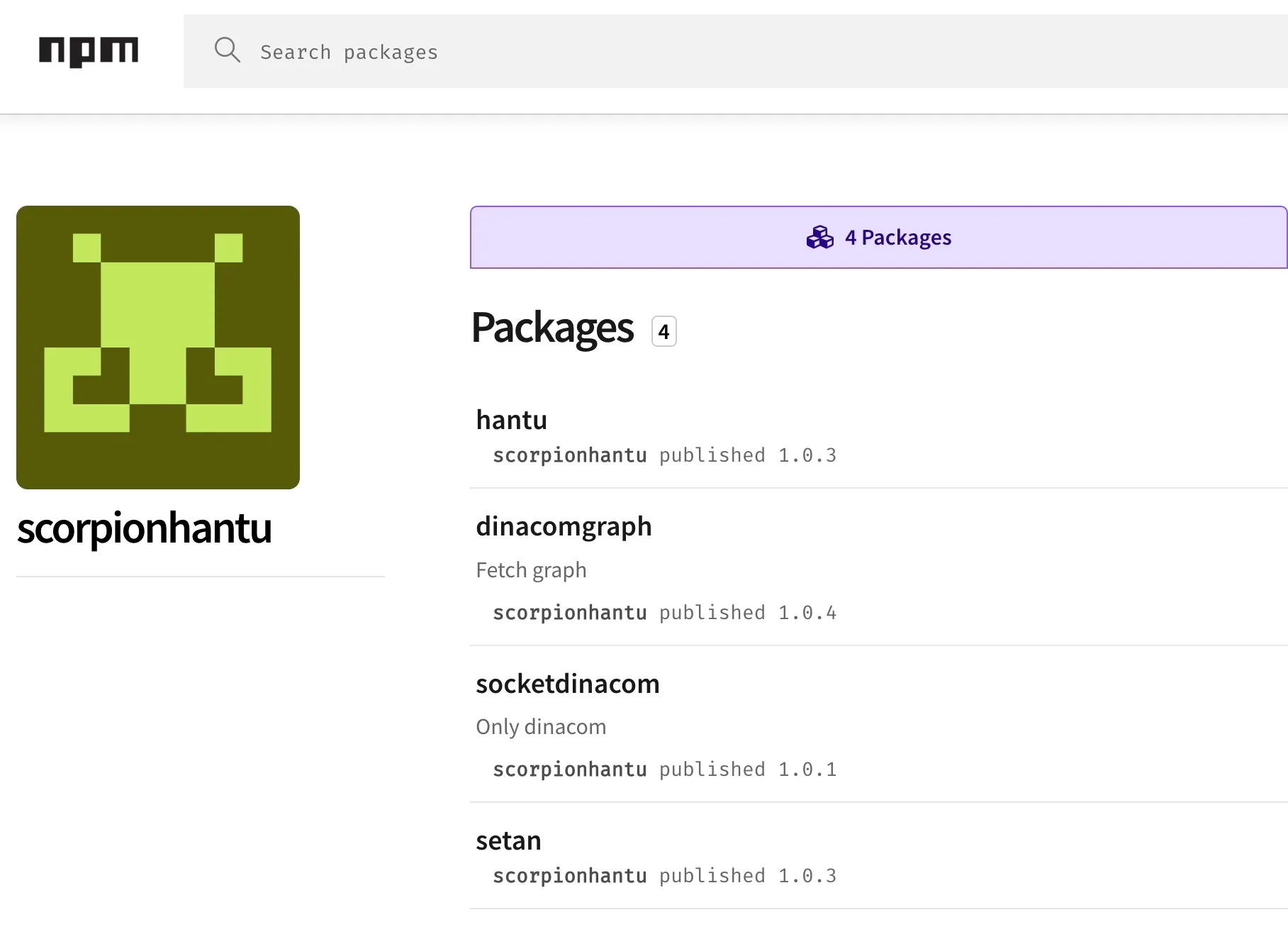Open the hantu package
The height and width of the screenshot is (939, 1288).
[511, 420]
